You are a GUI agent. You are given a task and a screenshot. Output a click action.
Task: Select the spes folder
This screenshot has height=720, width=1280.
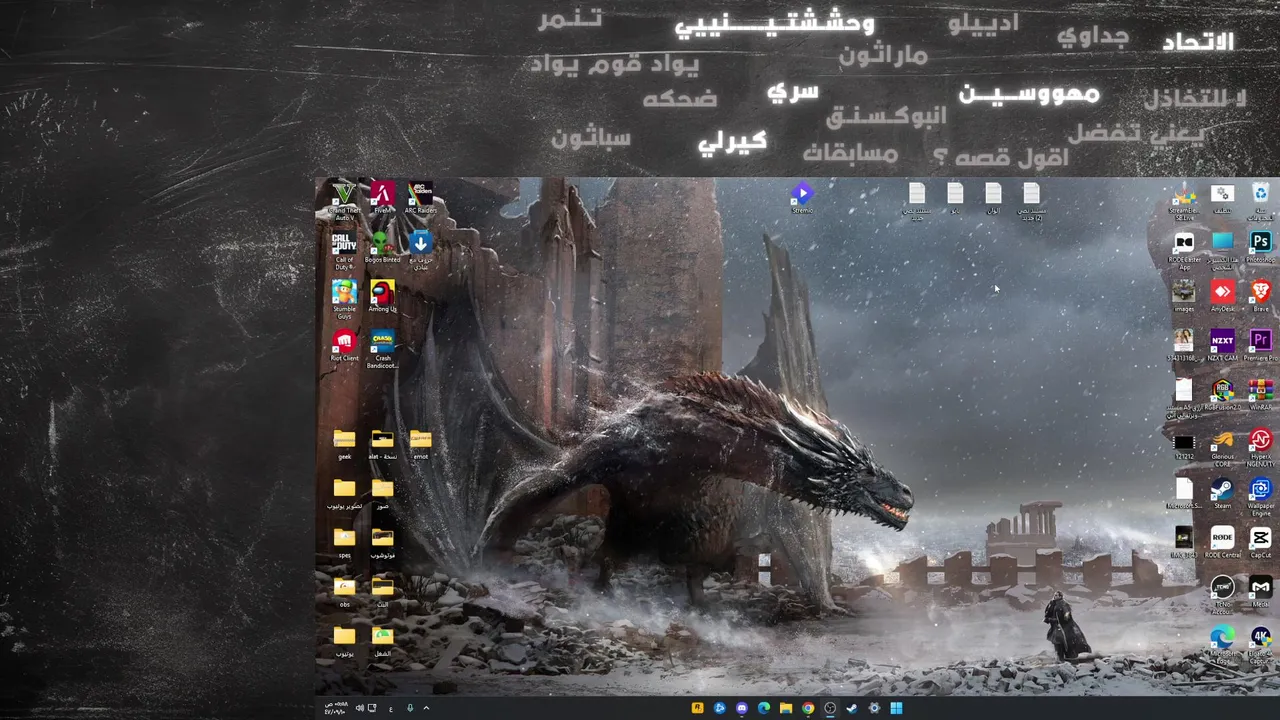[x=344, y=542]
